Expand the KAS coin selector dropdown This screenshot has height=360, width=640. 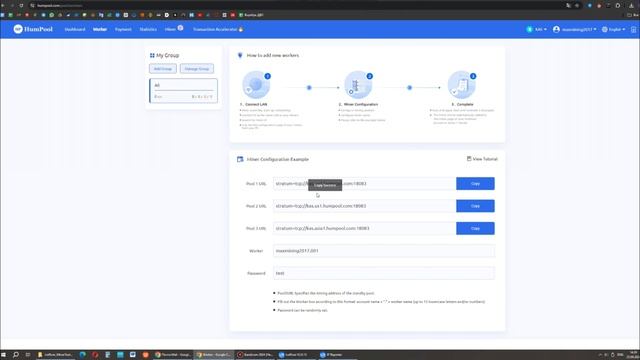click(537, 29)
